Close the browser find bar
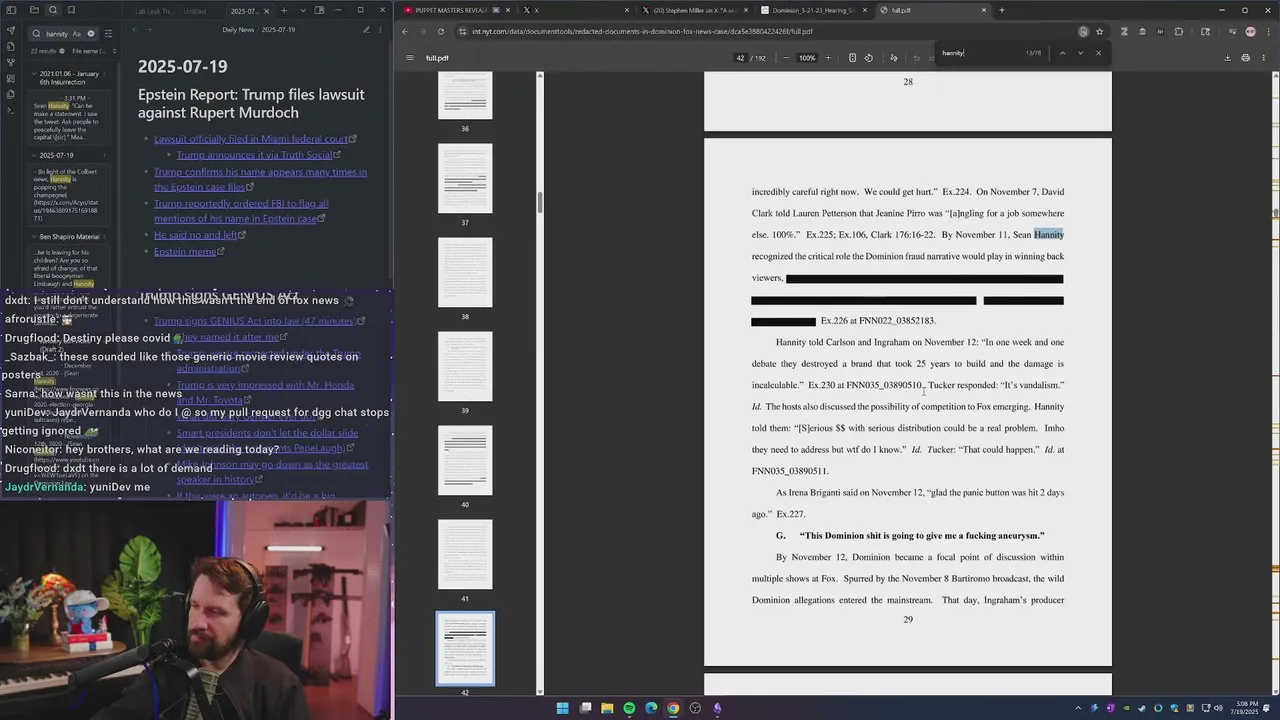The width and height of the screenshot is (1280, 720). coord(1098,53)
